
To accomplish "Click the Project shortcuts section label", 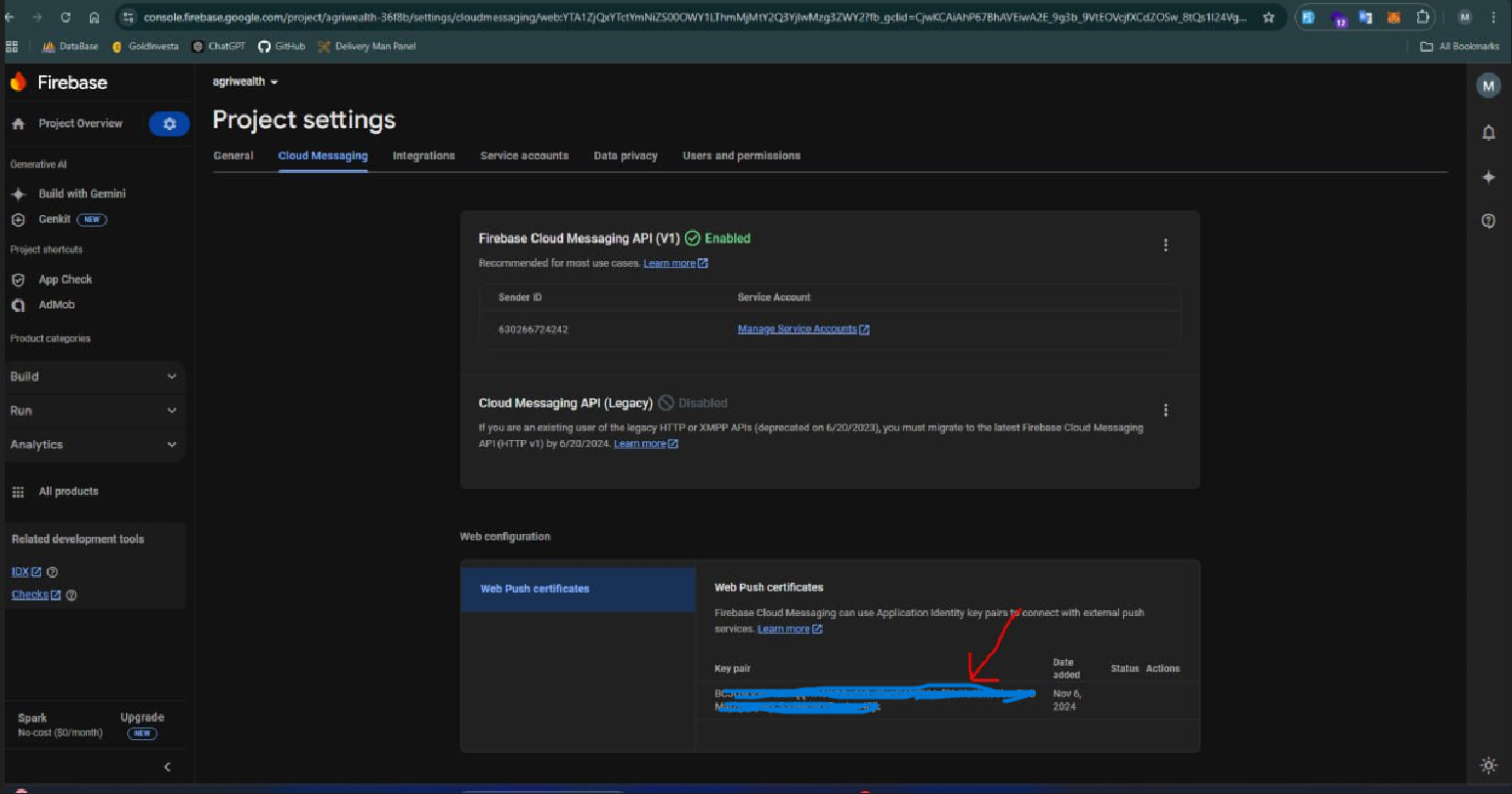I will (x=46, y=249).
